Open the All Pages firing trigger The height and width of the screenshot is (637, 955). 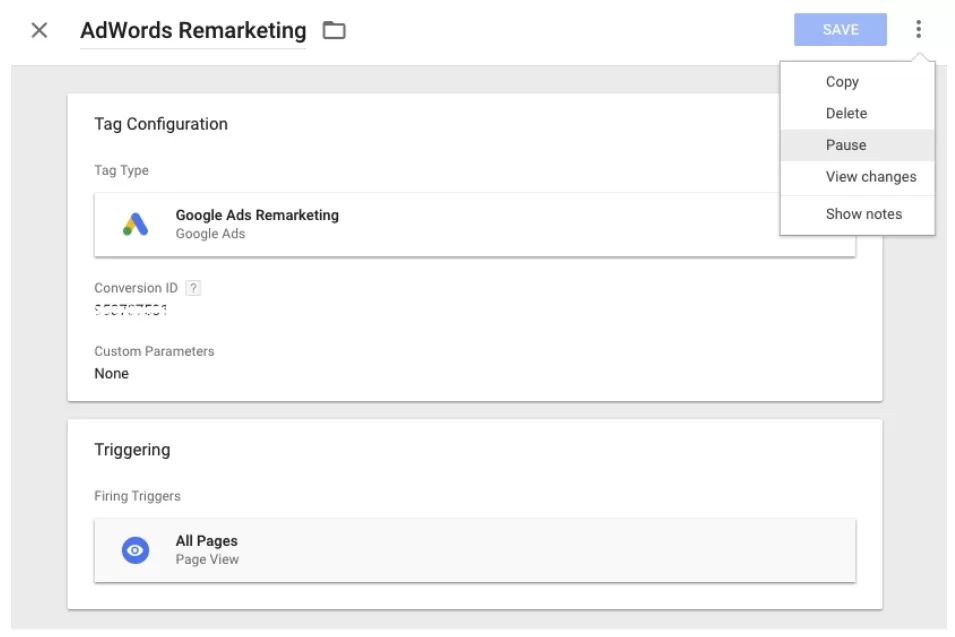pyautogui.click(x=300, y=548)
